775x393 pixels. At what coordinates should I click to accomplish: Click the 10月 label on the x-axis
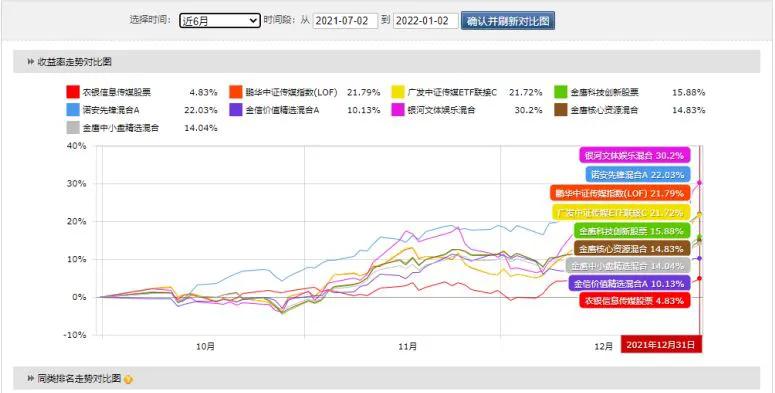click(205, 347)
